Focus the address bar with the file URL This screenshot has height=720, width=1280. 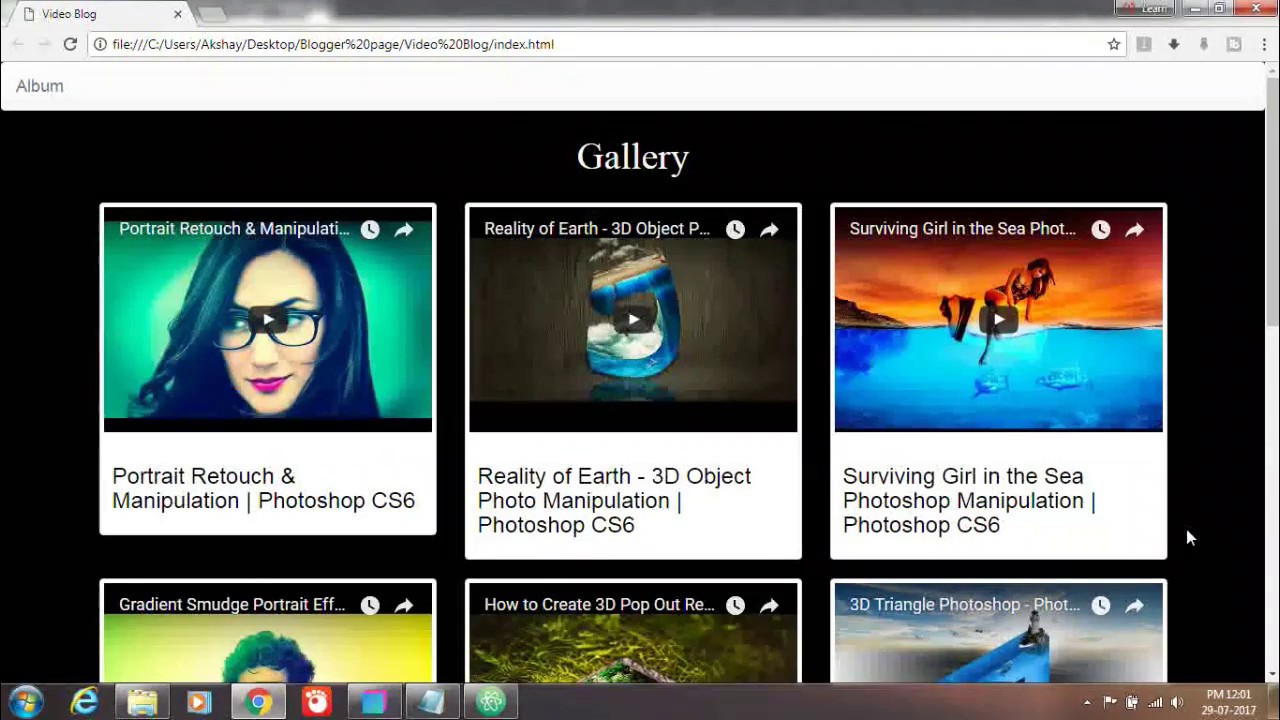tap(608, 44)
